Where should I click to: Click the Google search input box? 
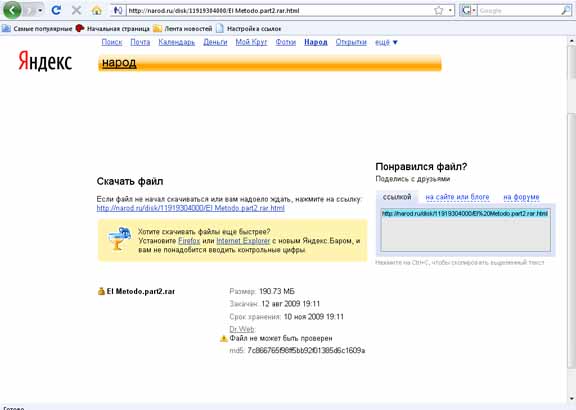(x=519, y=11)
